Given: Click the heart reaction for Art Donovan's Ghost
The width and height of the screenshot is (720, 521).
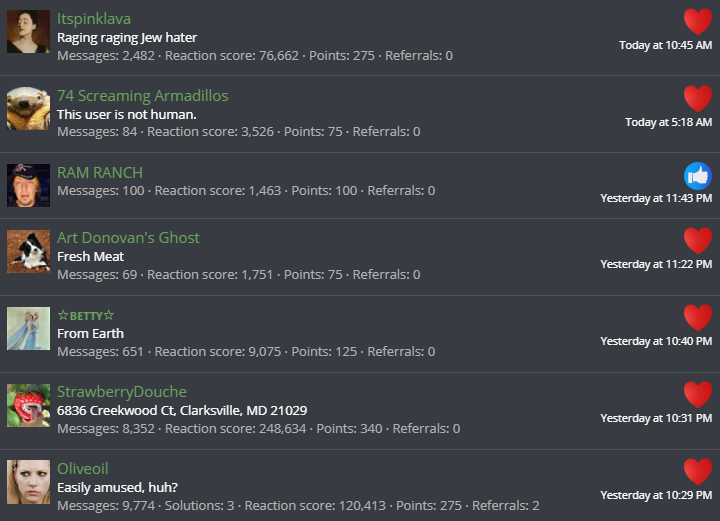Looking at the screenshot, I should coord(698,241).
